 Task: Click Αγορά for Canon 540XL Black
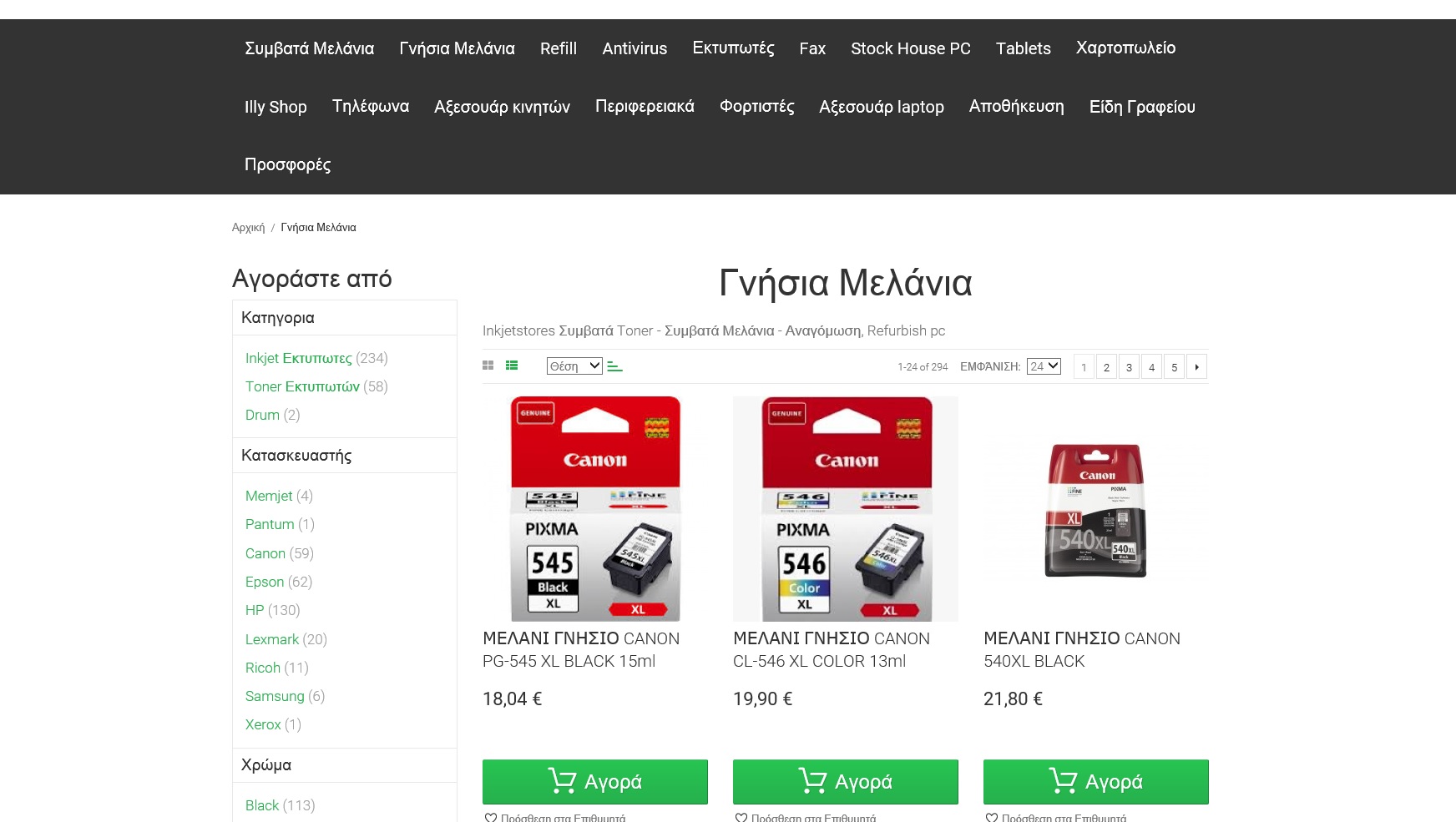click(x=1096, y=782)
